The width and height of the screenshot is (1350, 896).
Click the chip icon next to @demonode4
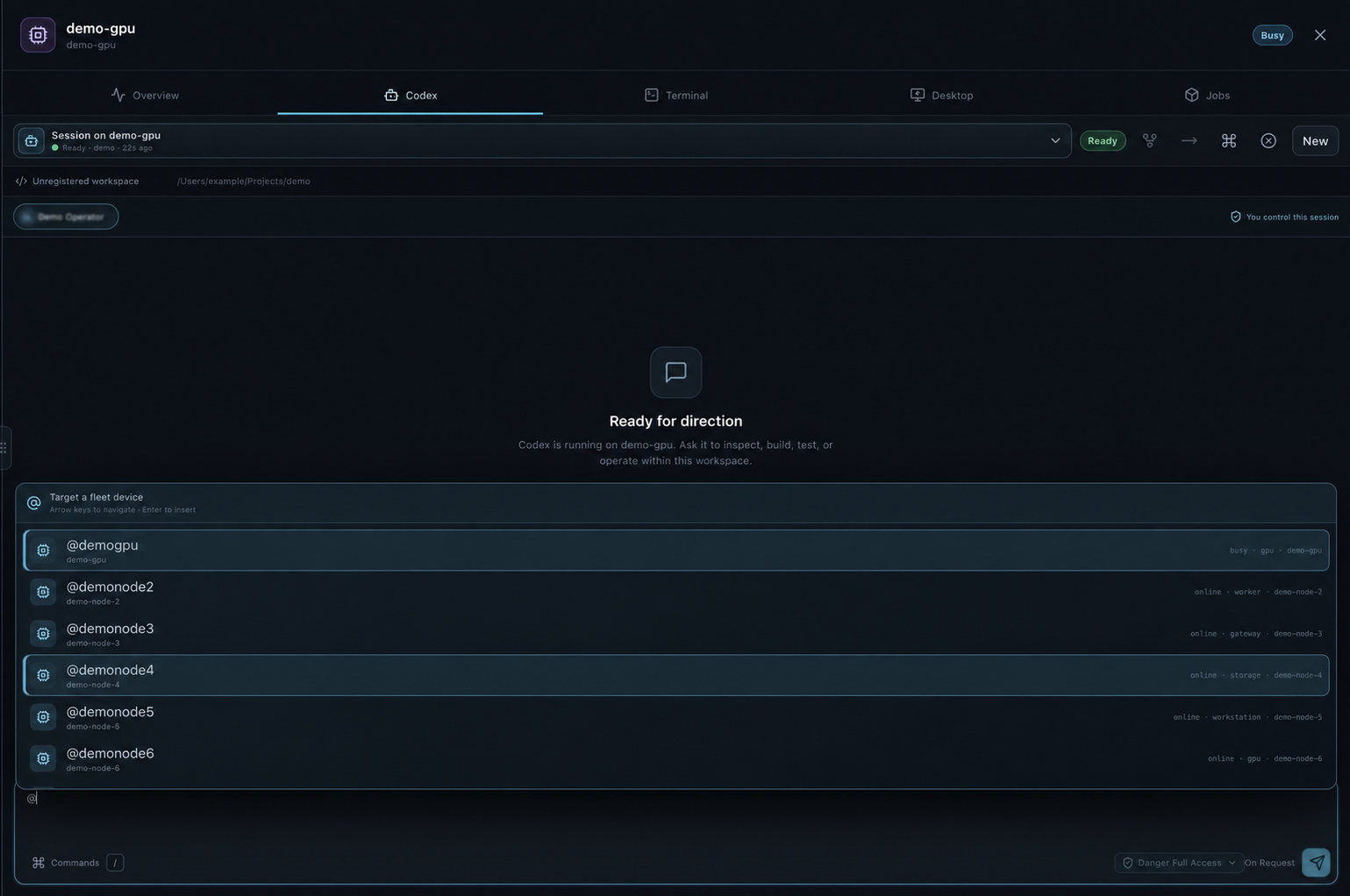coord(43,675)
